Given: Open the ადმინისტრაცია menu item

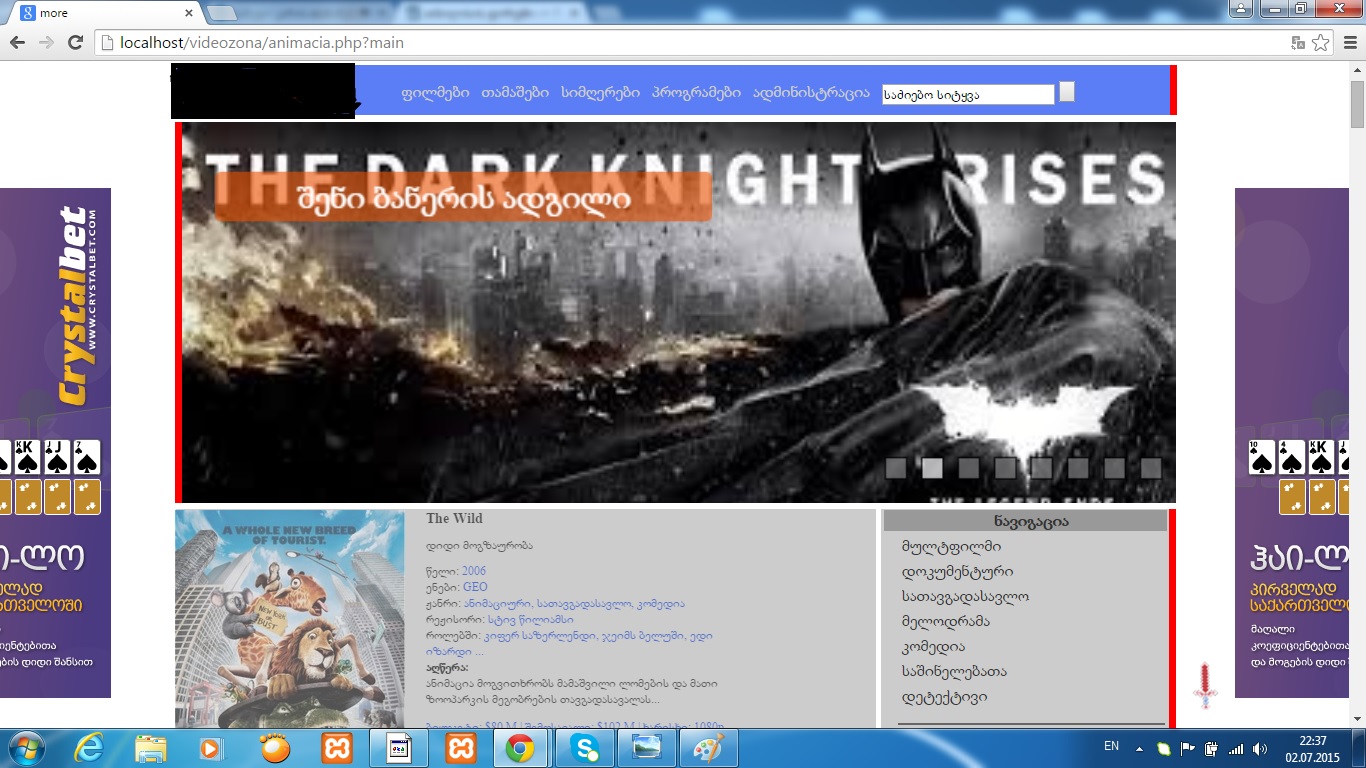Looking at the screenshot, I should click(811, 92).
